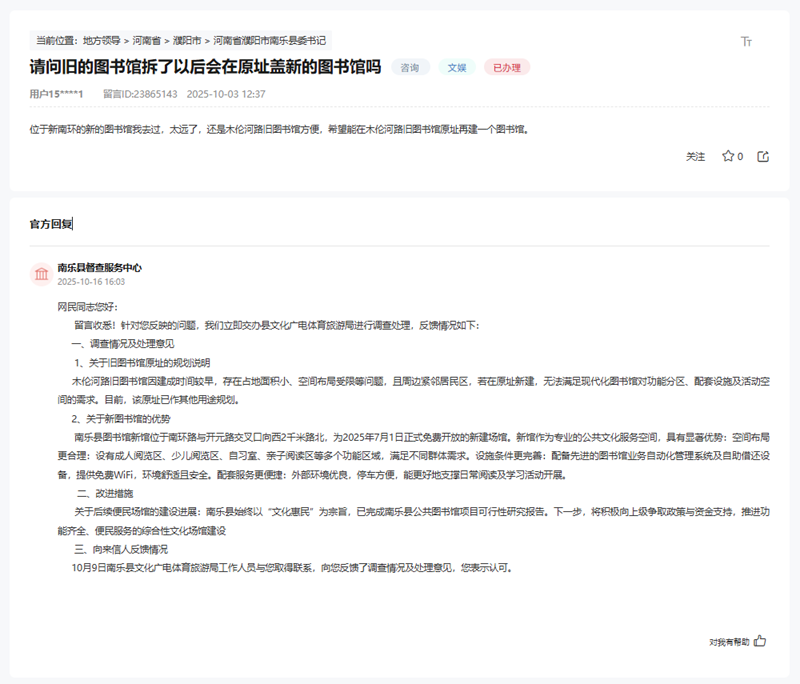Click the share icon beside the star

pyautogui.click(x=761, y=156)
